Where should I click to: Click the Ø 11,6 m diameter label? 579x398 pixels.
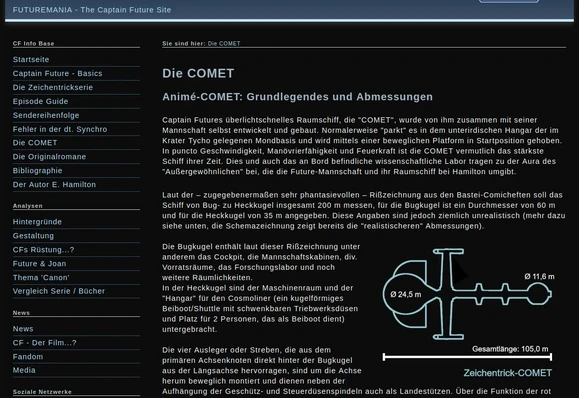coord(539,277)
